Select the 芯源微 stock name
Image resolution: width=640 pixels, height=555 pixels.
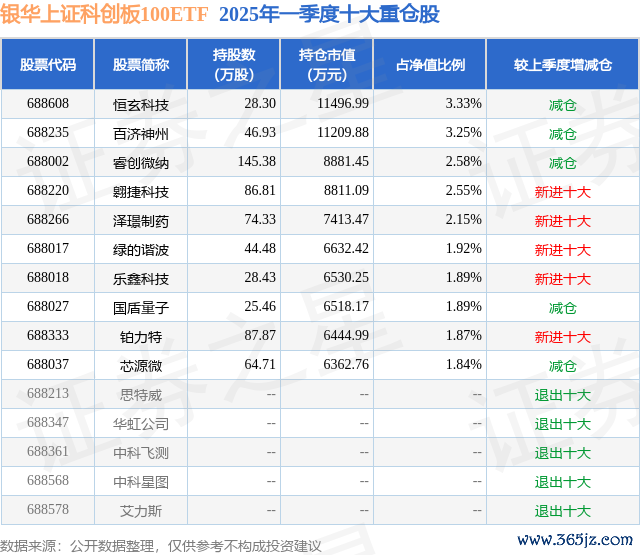coord(141,366)
